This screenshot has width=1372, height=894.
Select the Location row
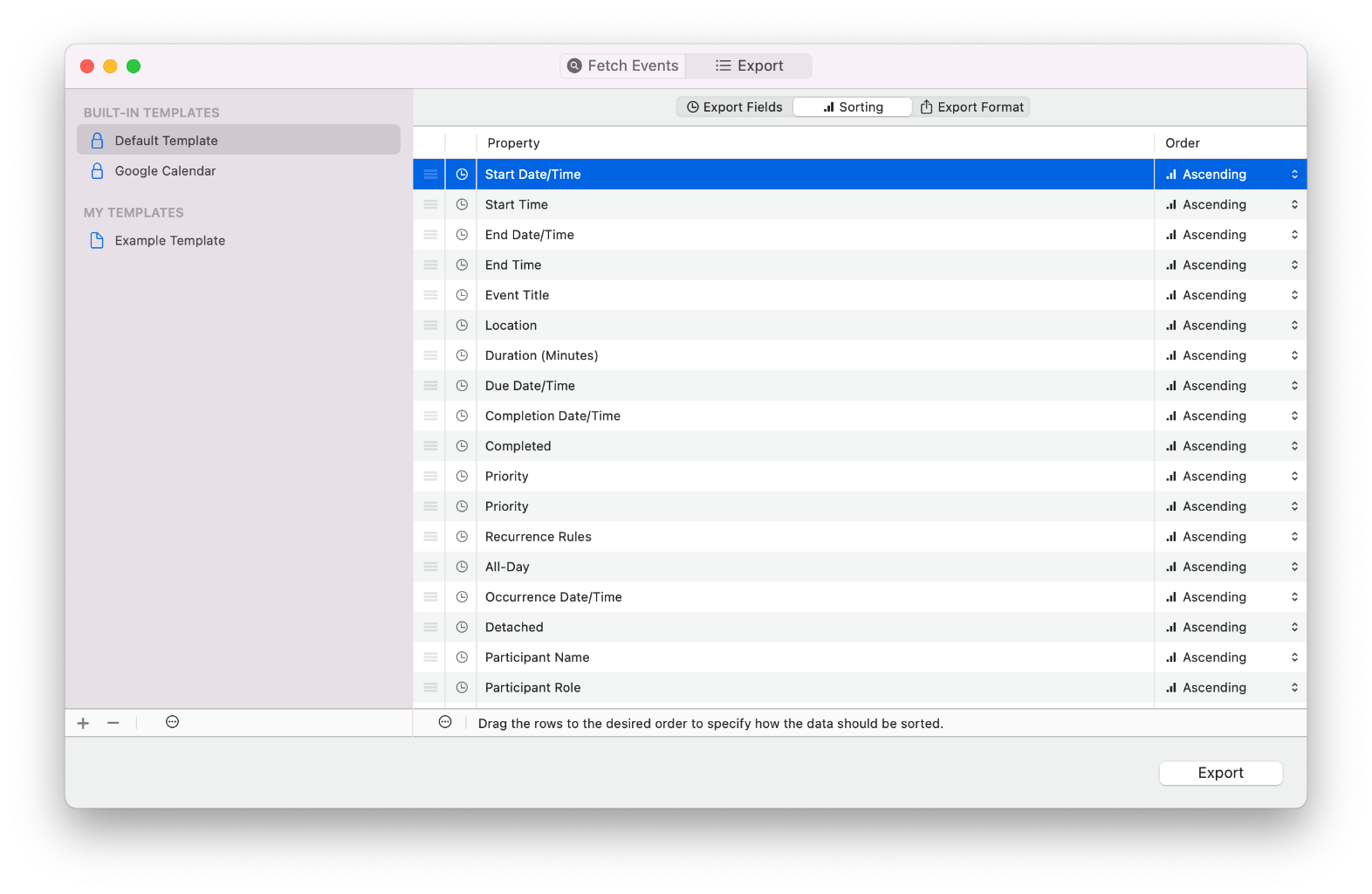point(860,325)
